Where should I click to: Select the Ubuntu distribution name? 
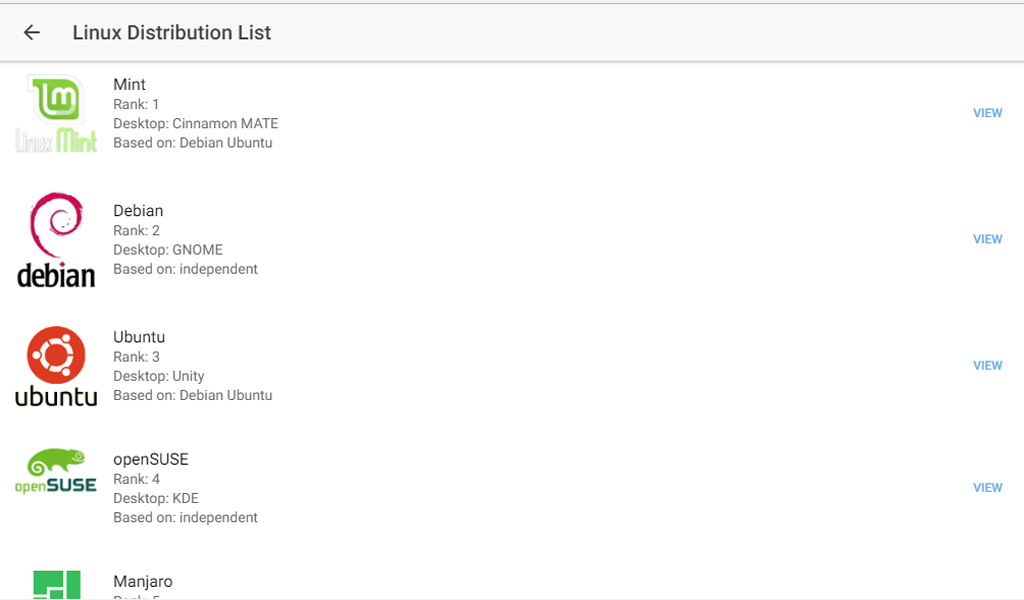[x=139, y=337]
